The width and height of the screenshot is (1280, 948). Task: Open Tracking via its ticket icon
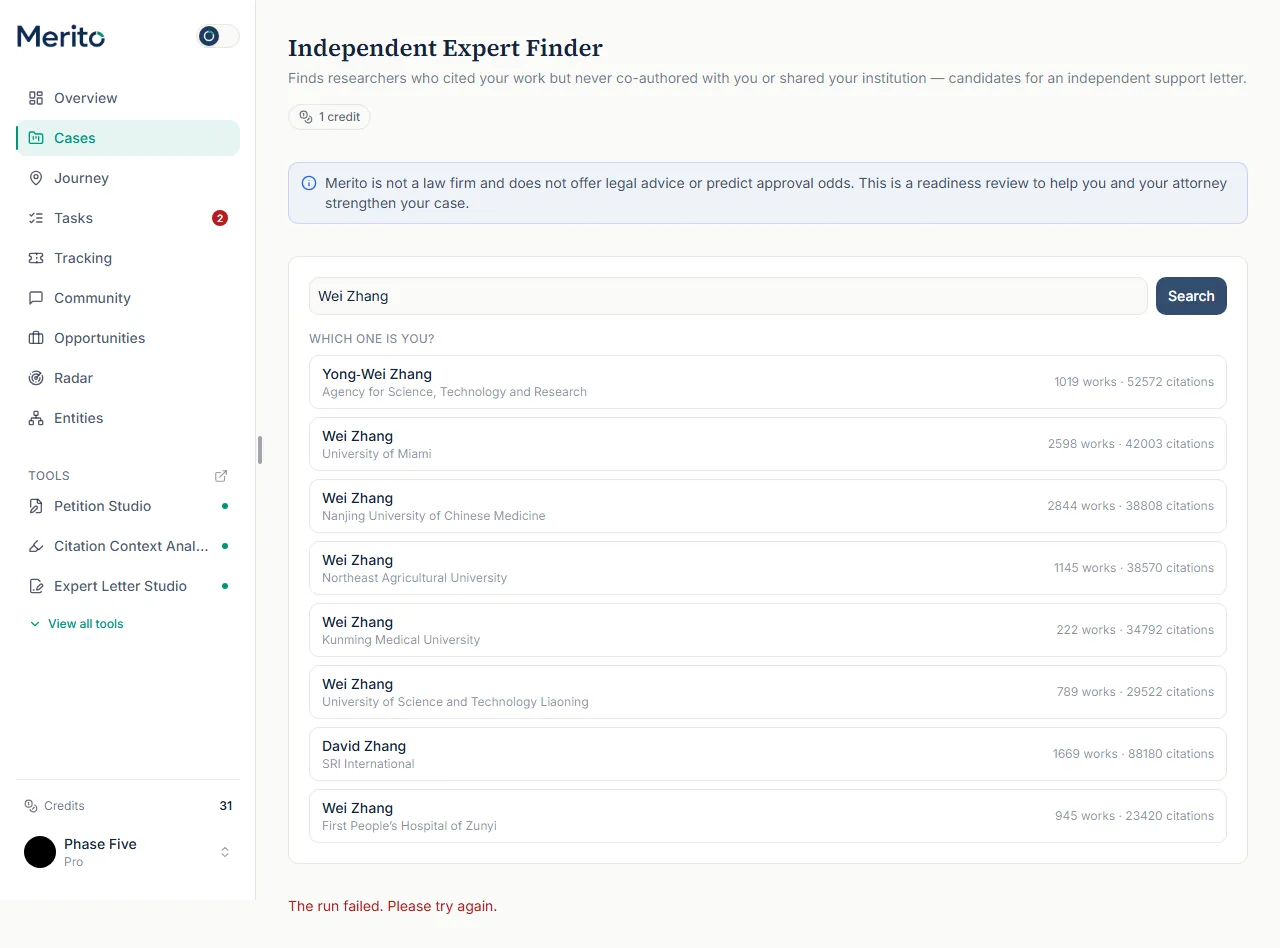tap(36, 258)
